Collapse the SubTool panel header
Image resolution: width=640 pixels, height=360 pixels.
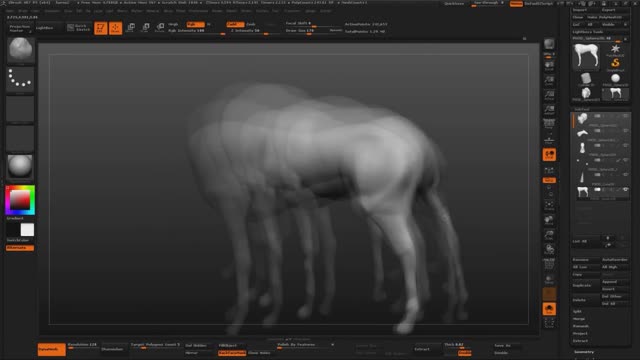(x=582, y=109)
